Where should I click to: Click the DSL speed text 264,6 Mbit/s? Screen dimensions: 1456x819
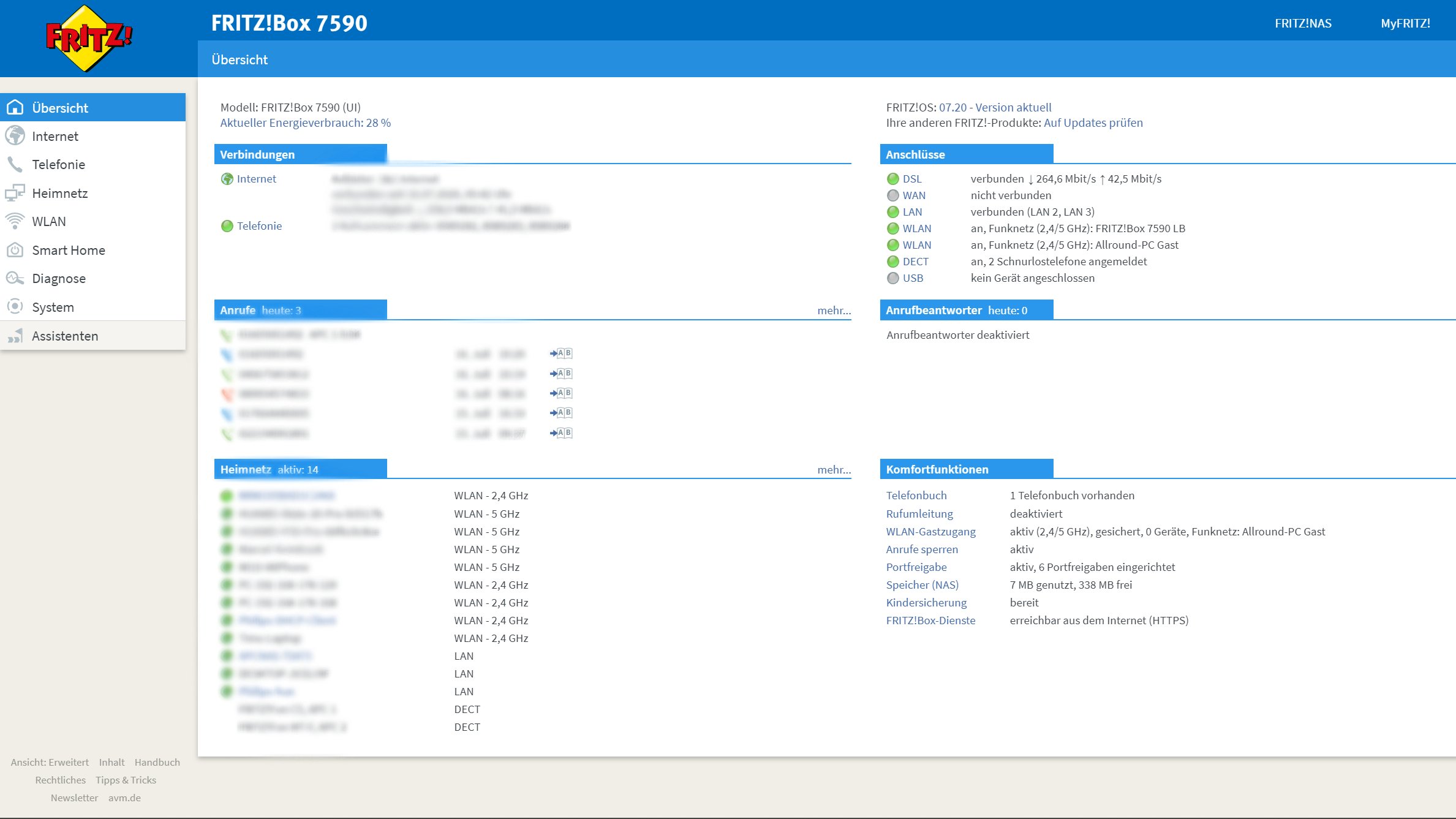point(1066,179)
